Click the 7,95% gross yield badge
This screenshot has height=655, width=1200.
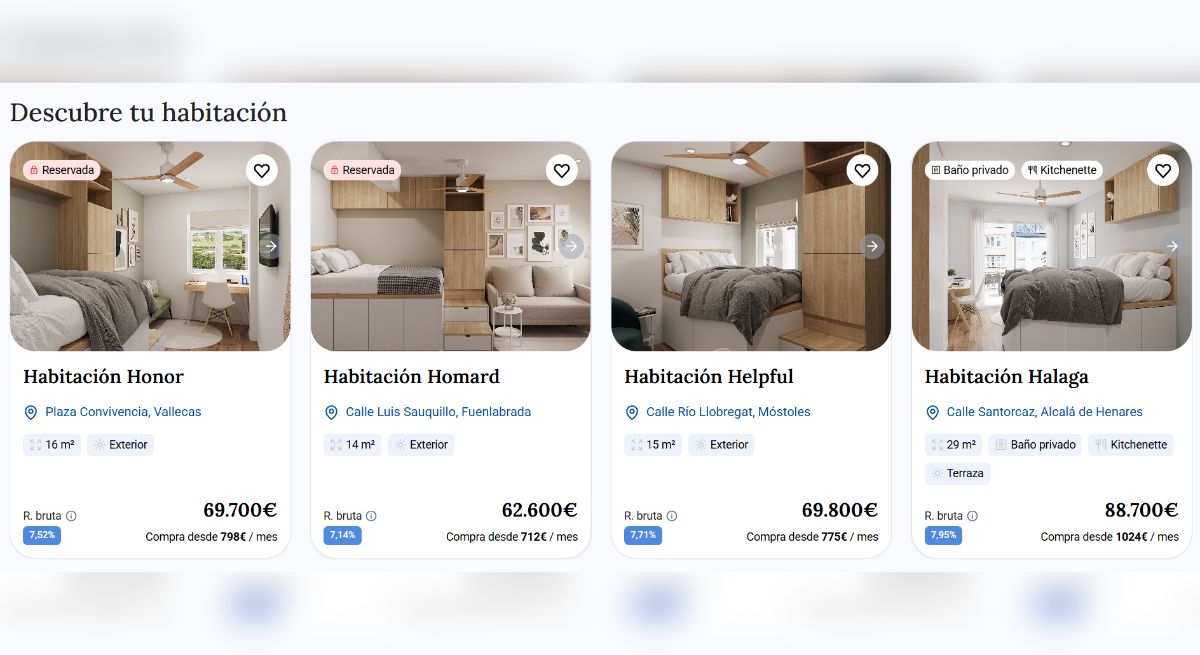coord(943,535)
